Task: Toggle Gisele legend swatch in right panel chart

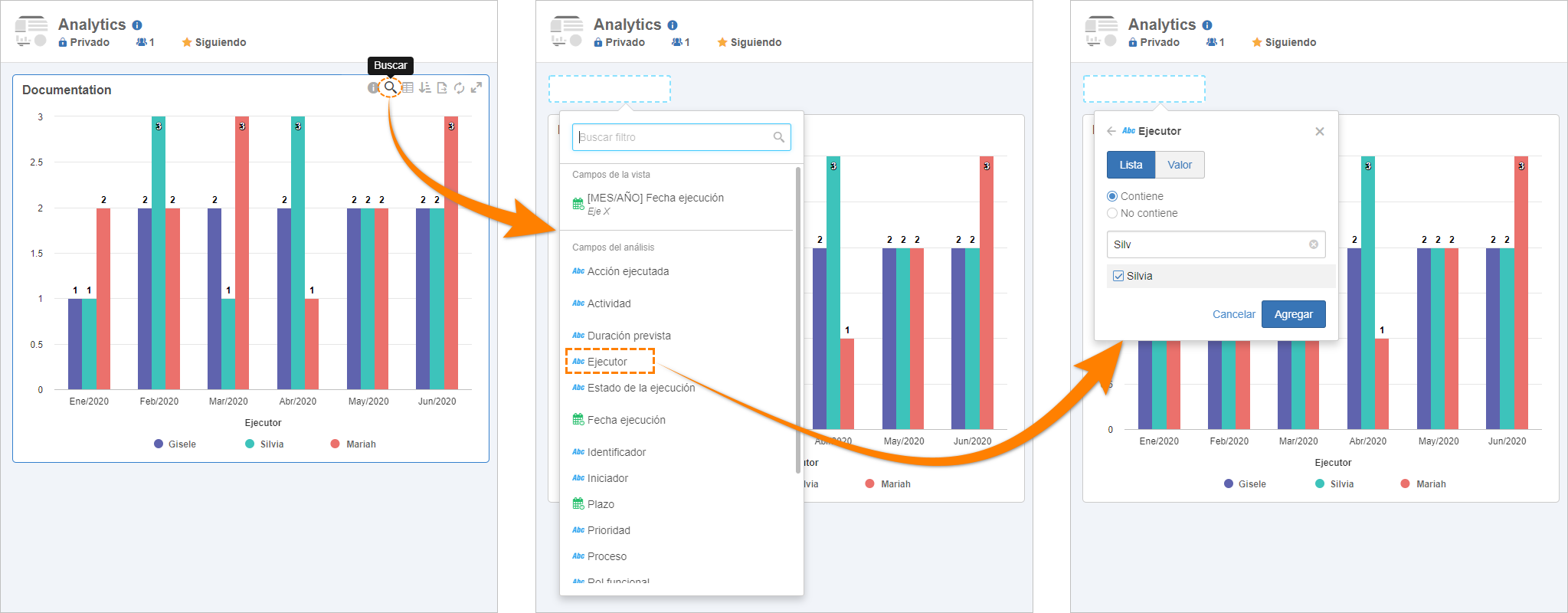Action: click(1229, 484)
